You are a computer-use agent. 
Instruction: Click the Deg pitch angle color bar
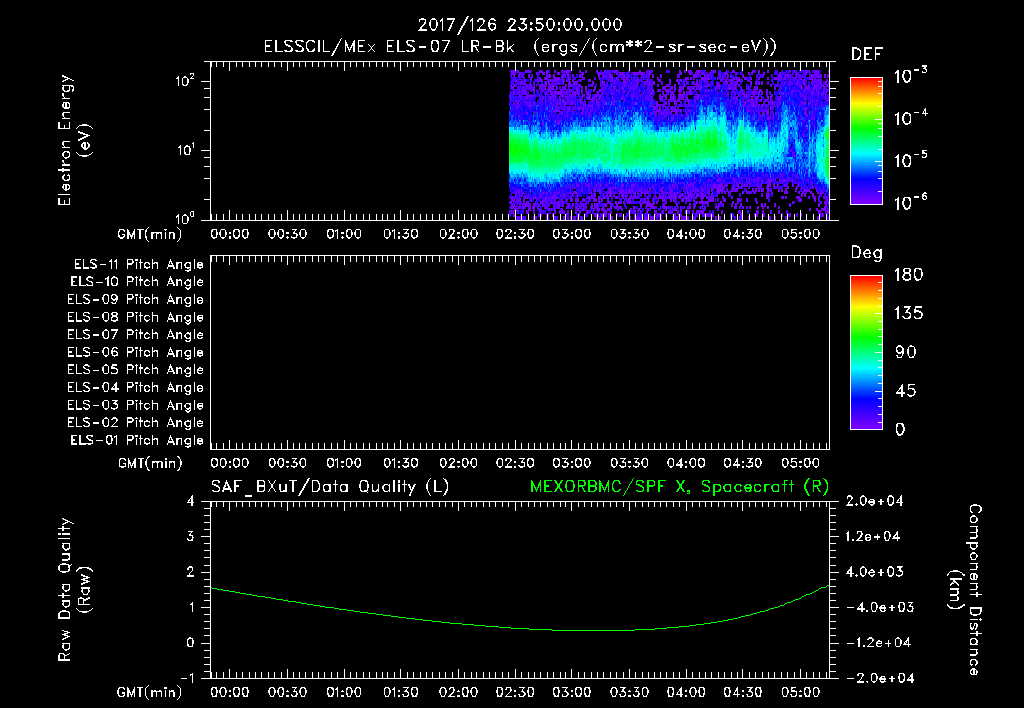866,352
